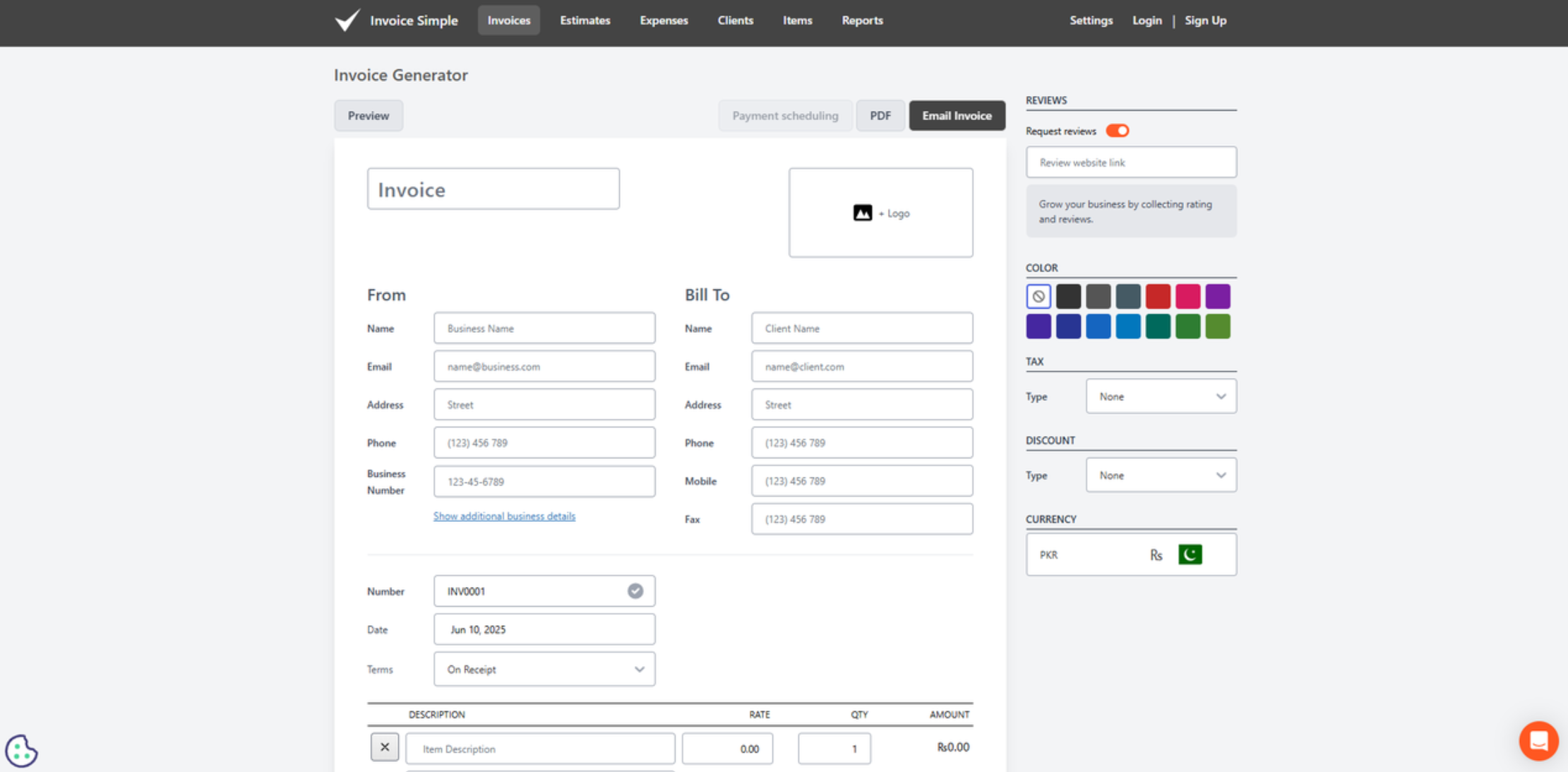Viewport: 1568px width, 772px height.
Task: Click the + Logo upload placeholder
Action: tap(880, 213)
